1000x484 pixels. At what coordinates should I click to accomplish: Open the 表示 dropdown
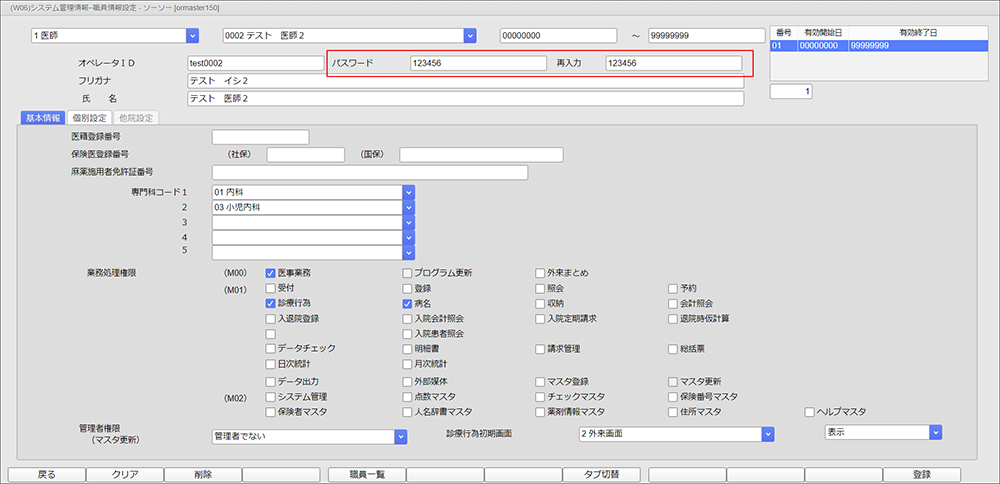pos(936,432)
